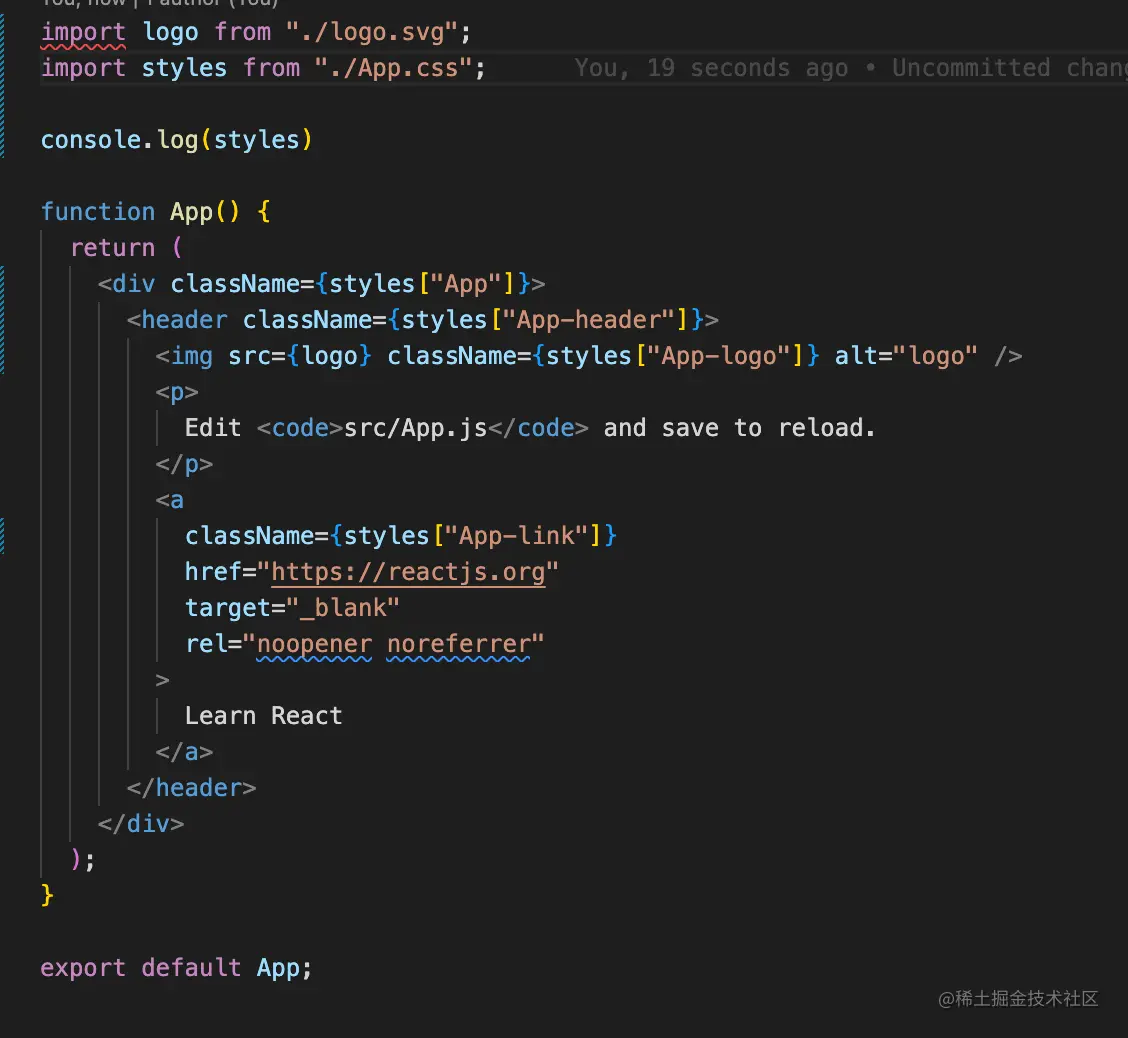Open the https://reactjs.org link
Screen dimensions: 1128x1038
point(408,572)
